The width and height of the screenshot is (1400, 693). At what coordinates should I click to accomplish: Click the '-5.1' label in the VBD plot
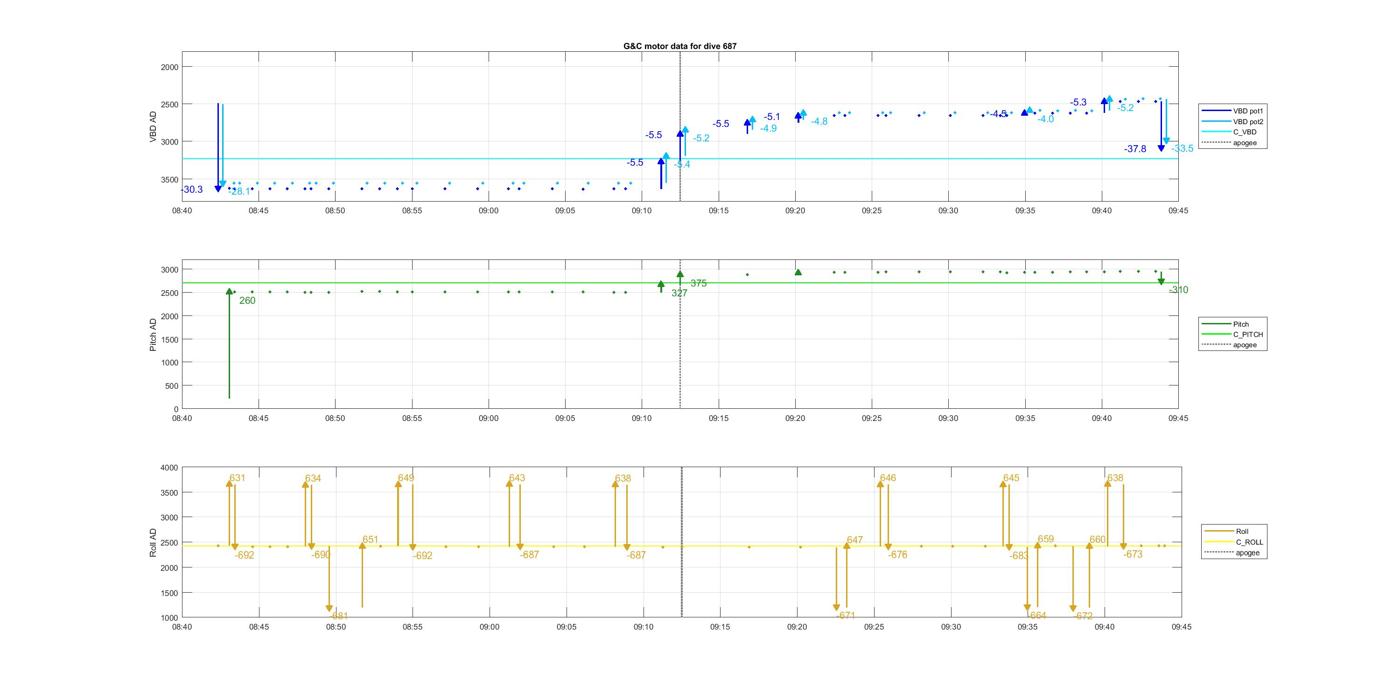[x=772, y=117]
